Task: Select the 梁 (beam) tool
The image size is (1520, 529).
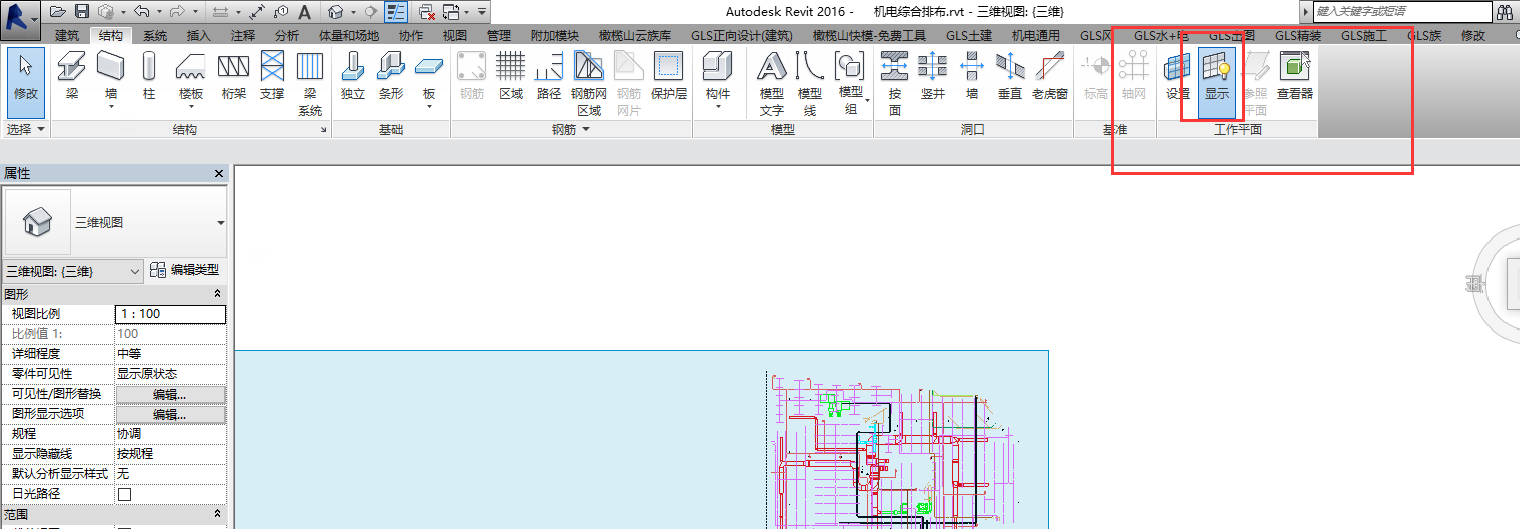Action: (71, 77)
